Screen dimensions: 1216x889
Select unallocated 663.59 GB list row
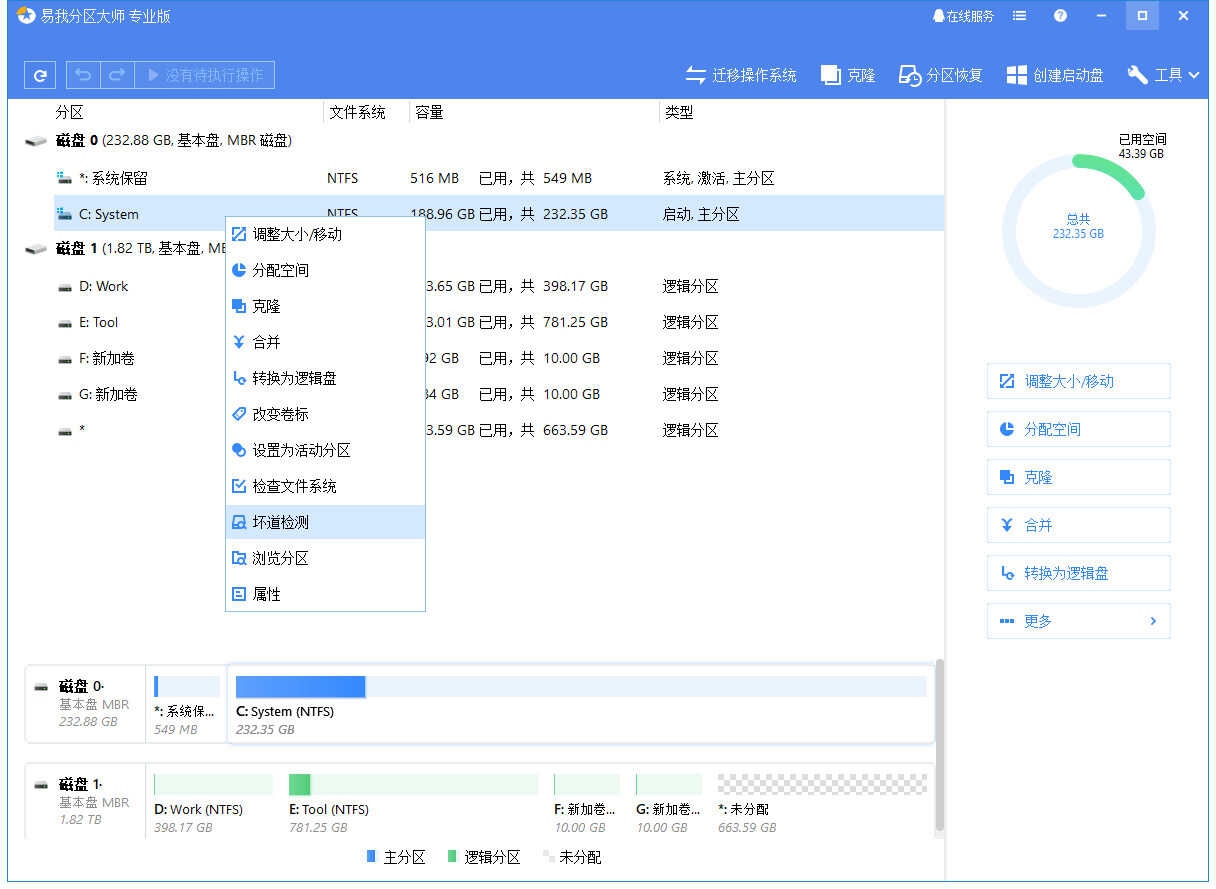[498, 430]
